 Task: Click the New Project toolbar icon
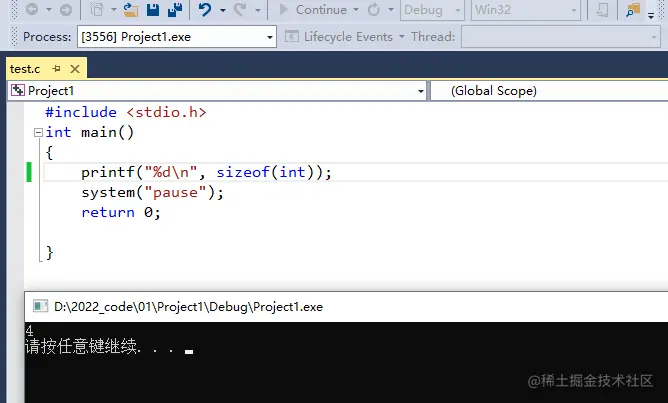tap(97, 9)
